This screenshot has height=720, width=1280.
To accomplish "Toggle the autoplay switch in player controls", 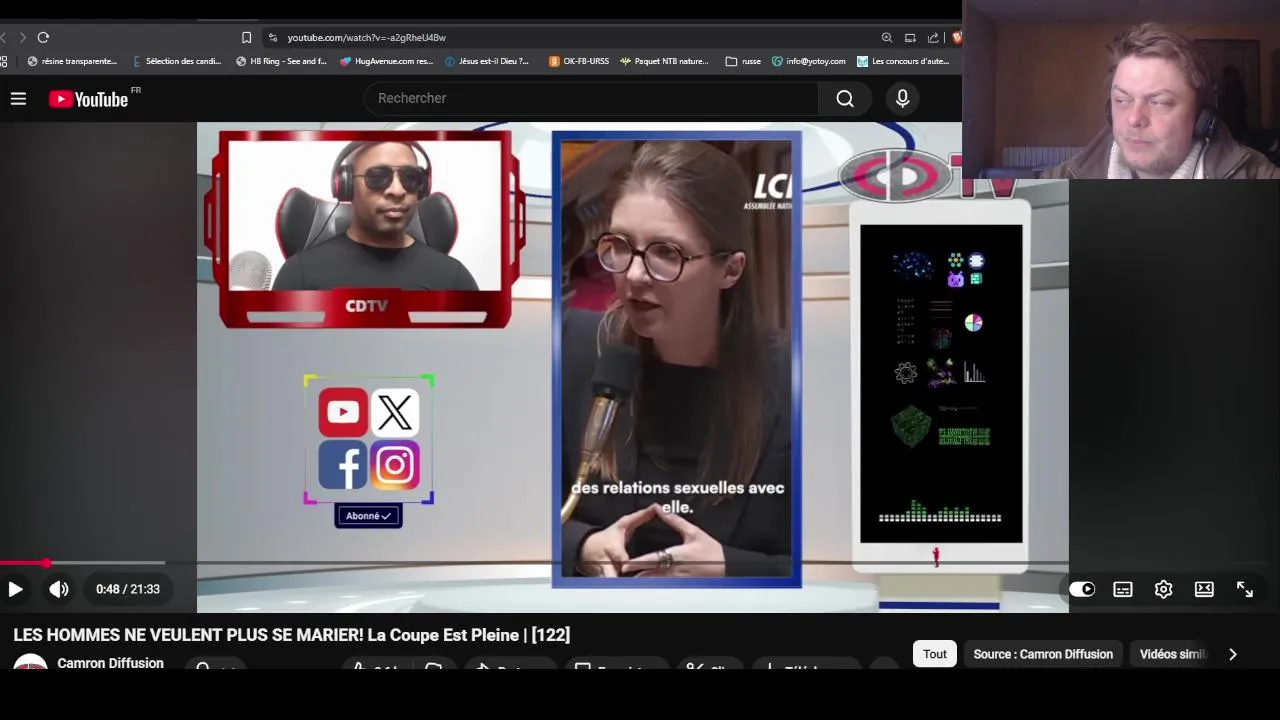I will (x=1082, y=589).
